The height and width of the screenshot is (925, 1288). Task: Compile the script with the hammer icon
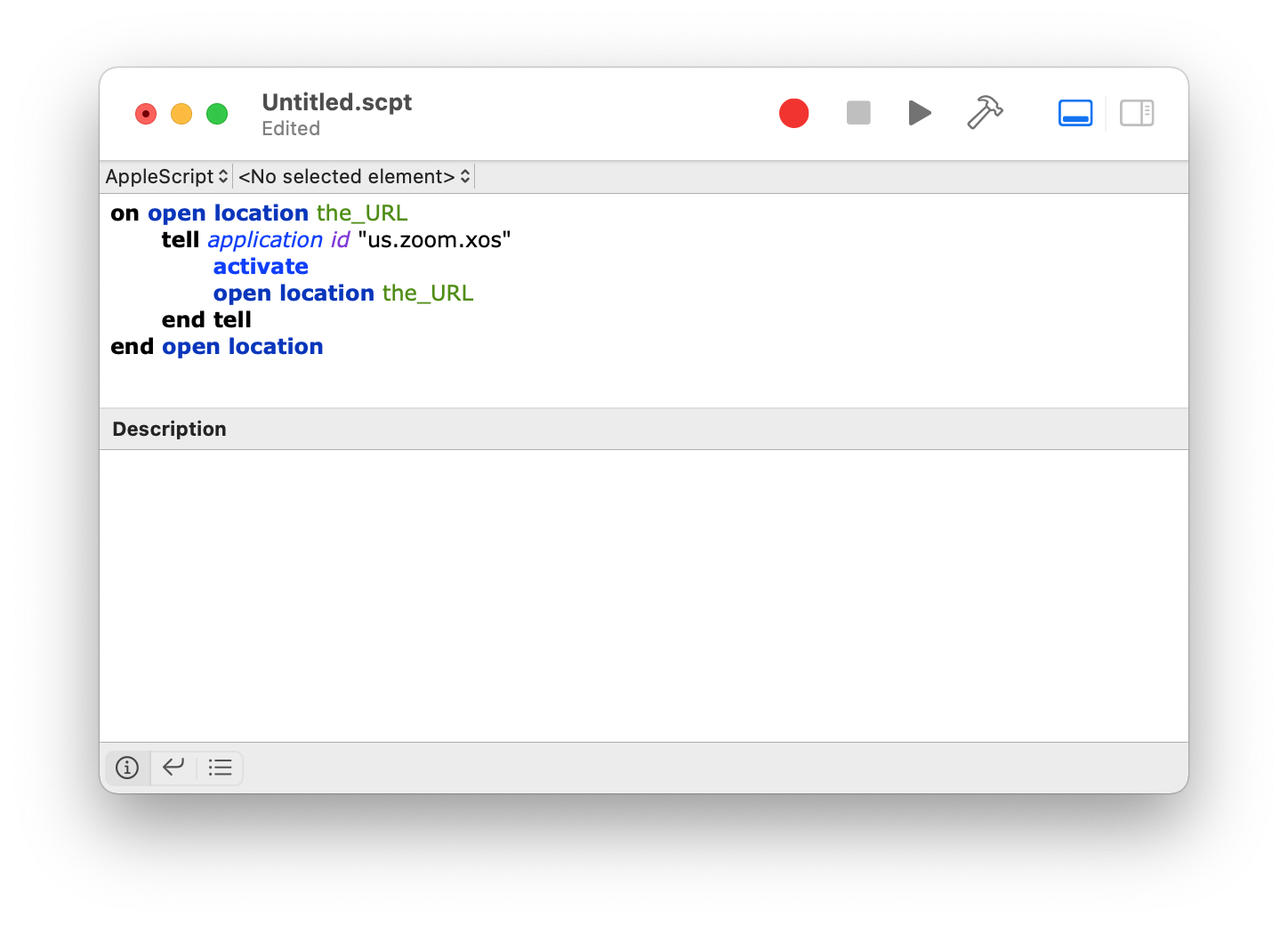[984, 113]
